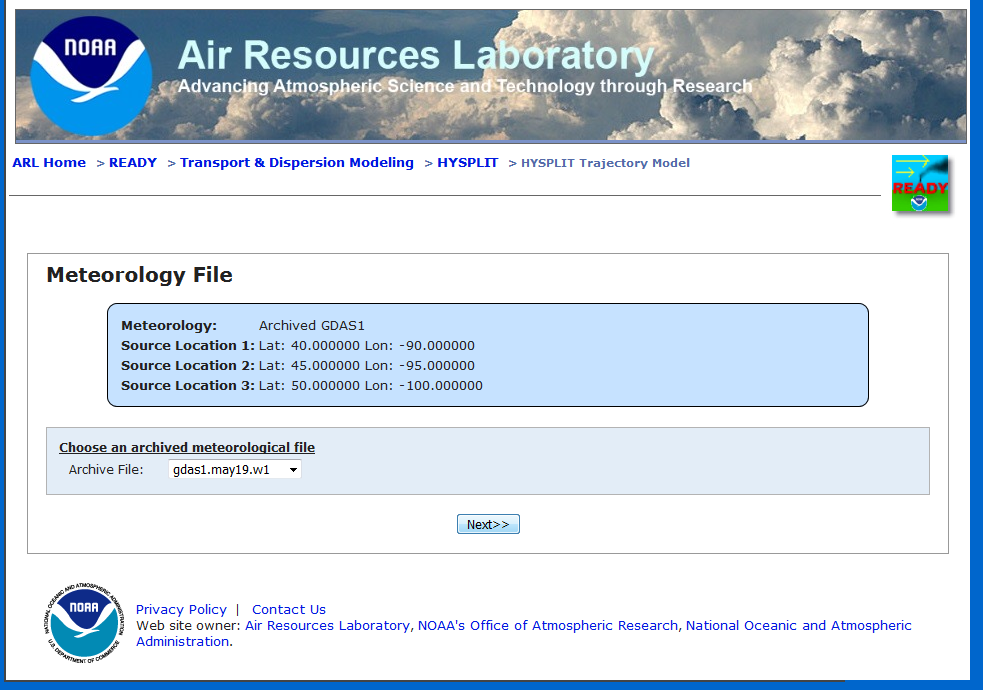The height and width of the screenshot is (690, 983).
Task: Open the Contact Us link
Action: pyautogui.click(x=289, y=609)
